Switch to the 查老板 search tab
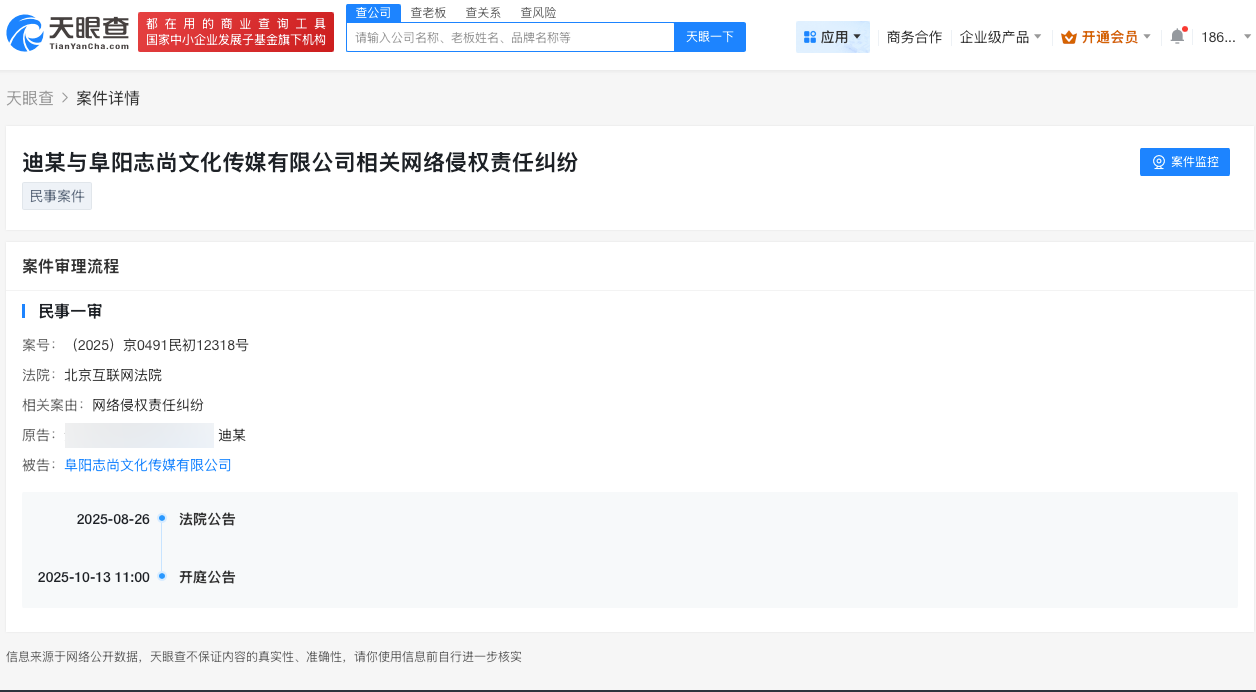1256x692 pixels. [427, 12]
